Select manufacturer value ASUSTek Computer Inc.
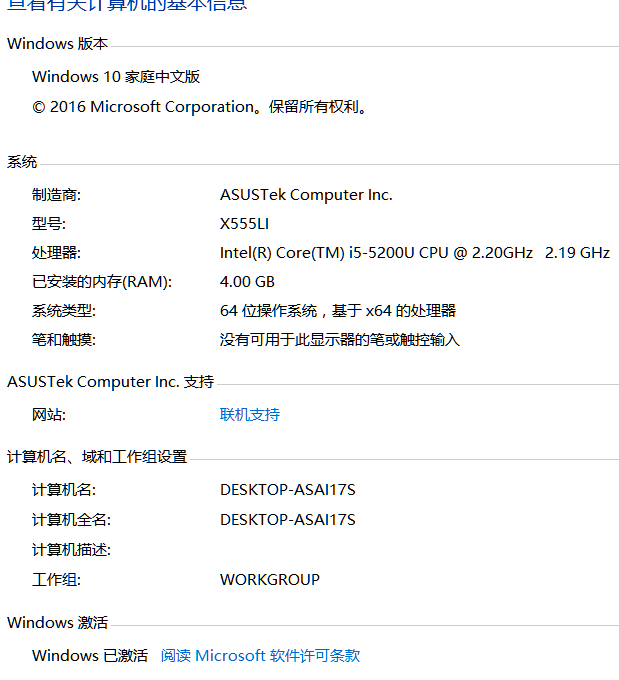The image size is (619, 680). click(x=306, y=195)
